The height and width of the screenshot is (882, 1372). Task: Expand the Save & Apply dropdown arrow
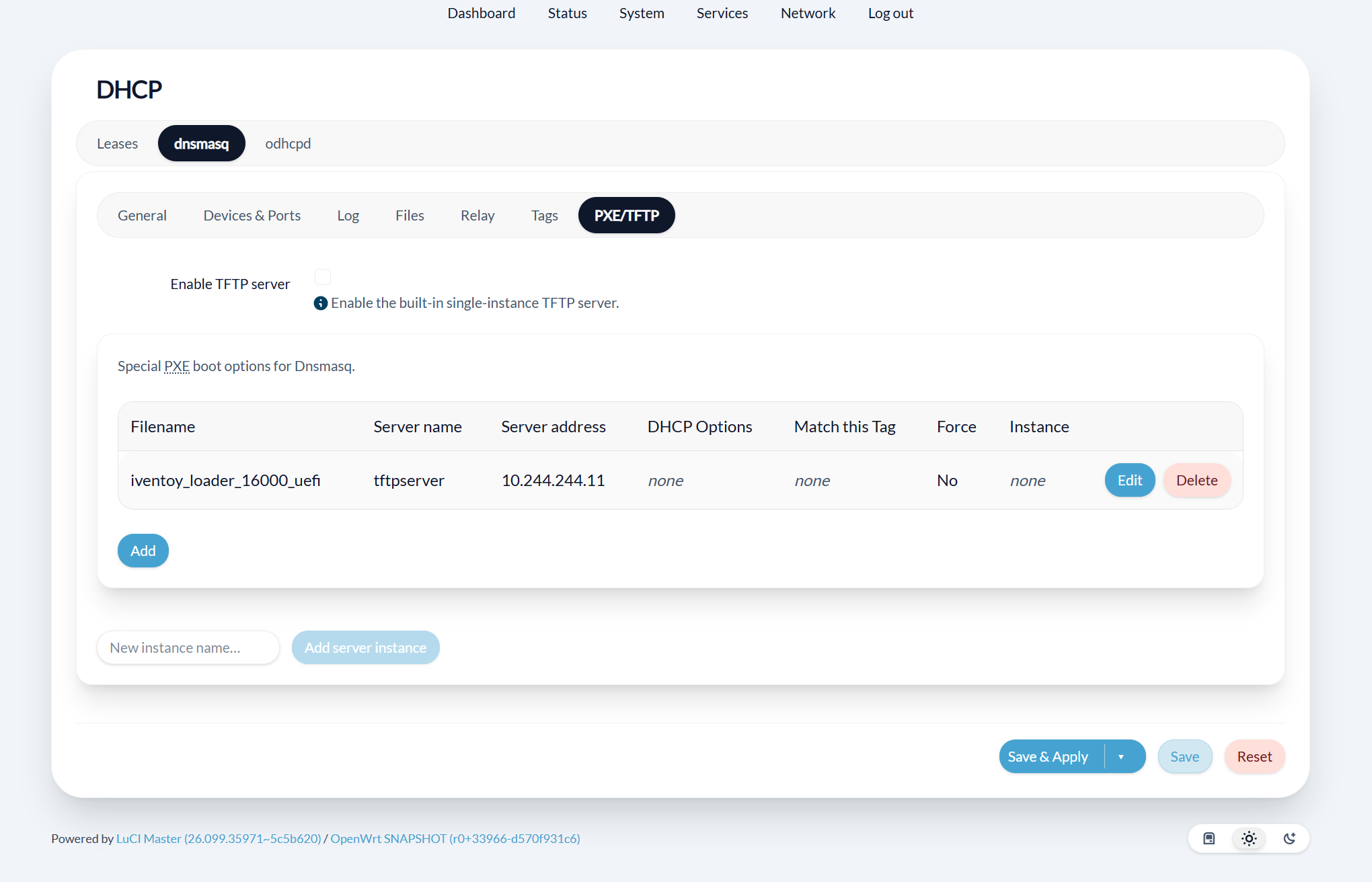coord(1121,757)
